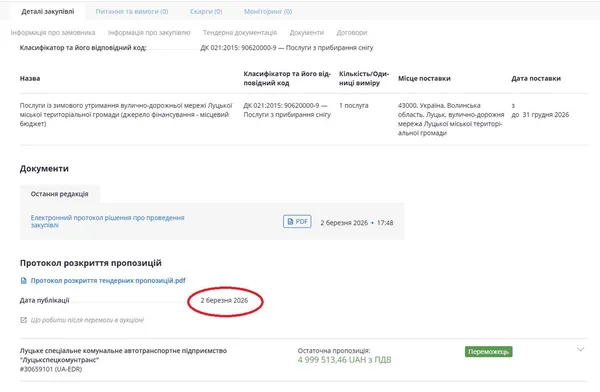Viewport: 600px width, 392px height.
Task: Switch to Питання та вимоги (0) tab
Action: tap(132, 11)
